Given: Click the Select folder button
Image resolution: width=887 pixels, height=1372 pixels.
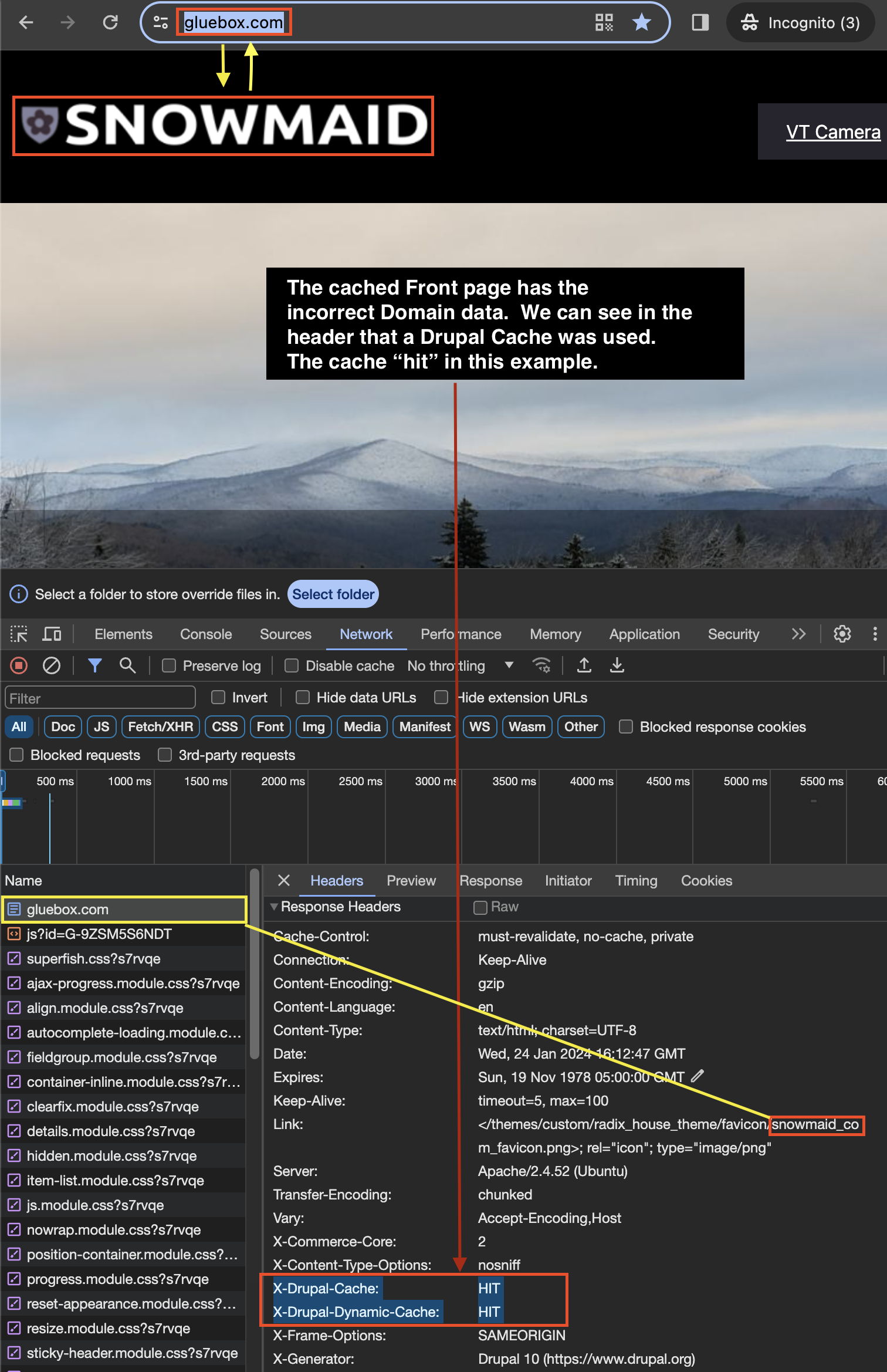Looking at the screenshot, I should click(x=333, y=594).
